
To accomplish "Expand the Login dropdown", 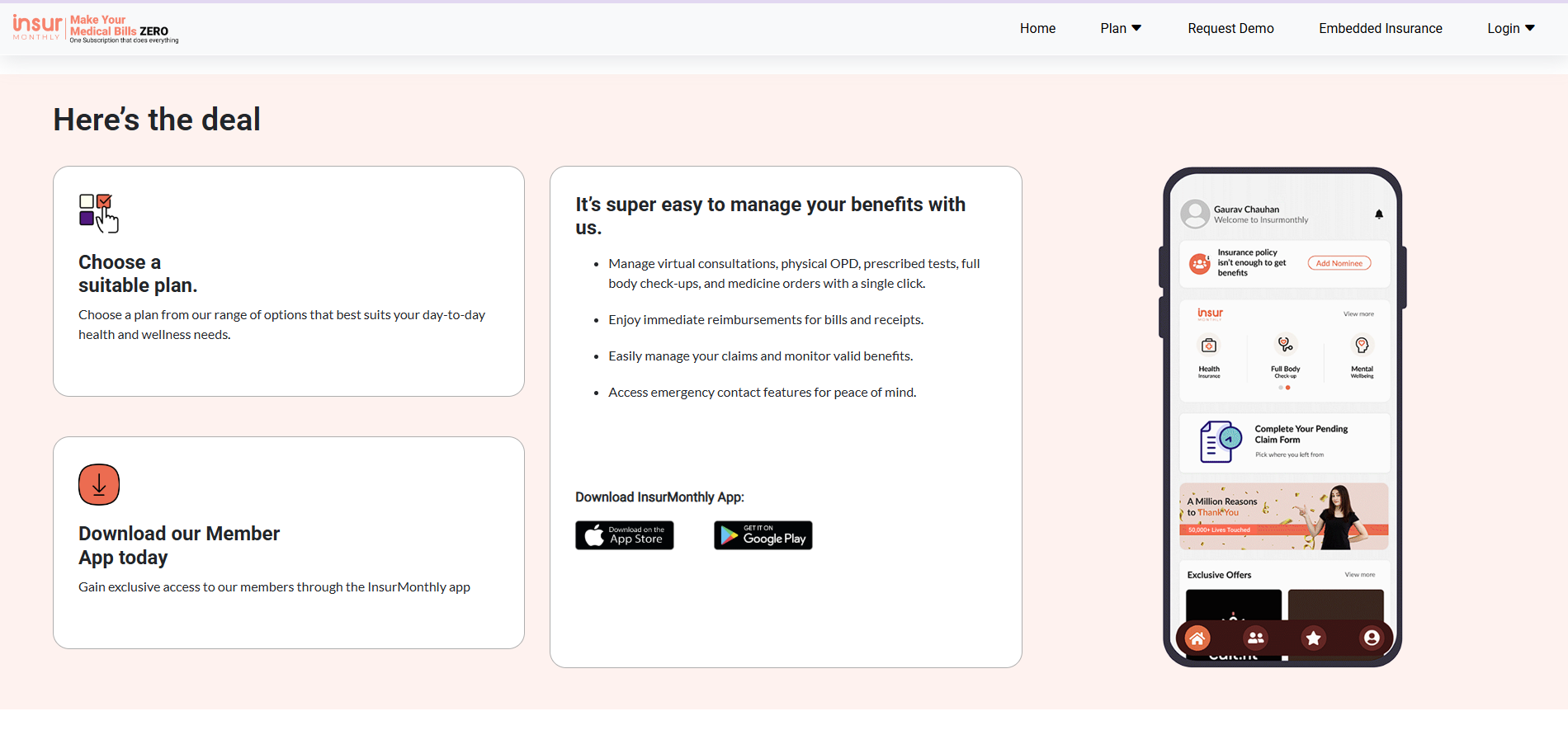I will (1511, 28).
